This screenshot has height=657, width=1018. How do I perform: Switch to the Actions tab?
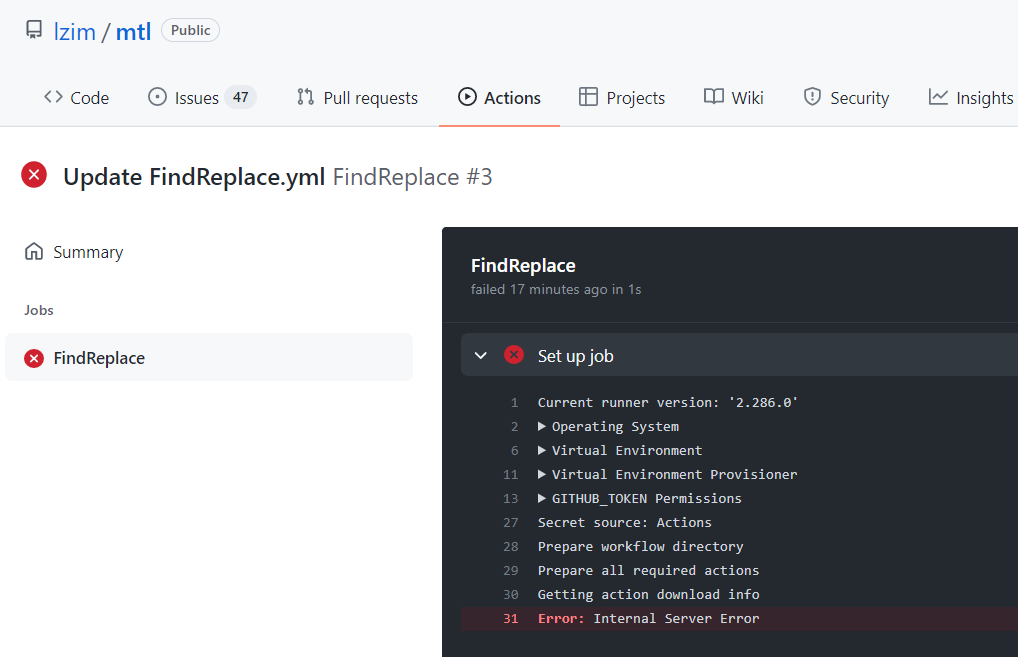(x=499, y=97)
